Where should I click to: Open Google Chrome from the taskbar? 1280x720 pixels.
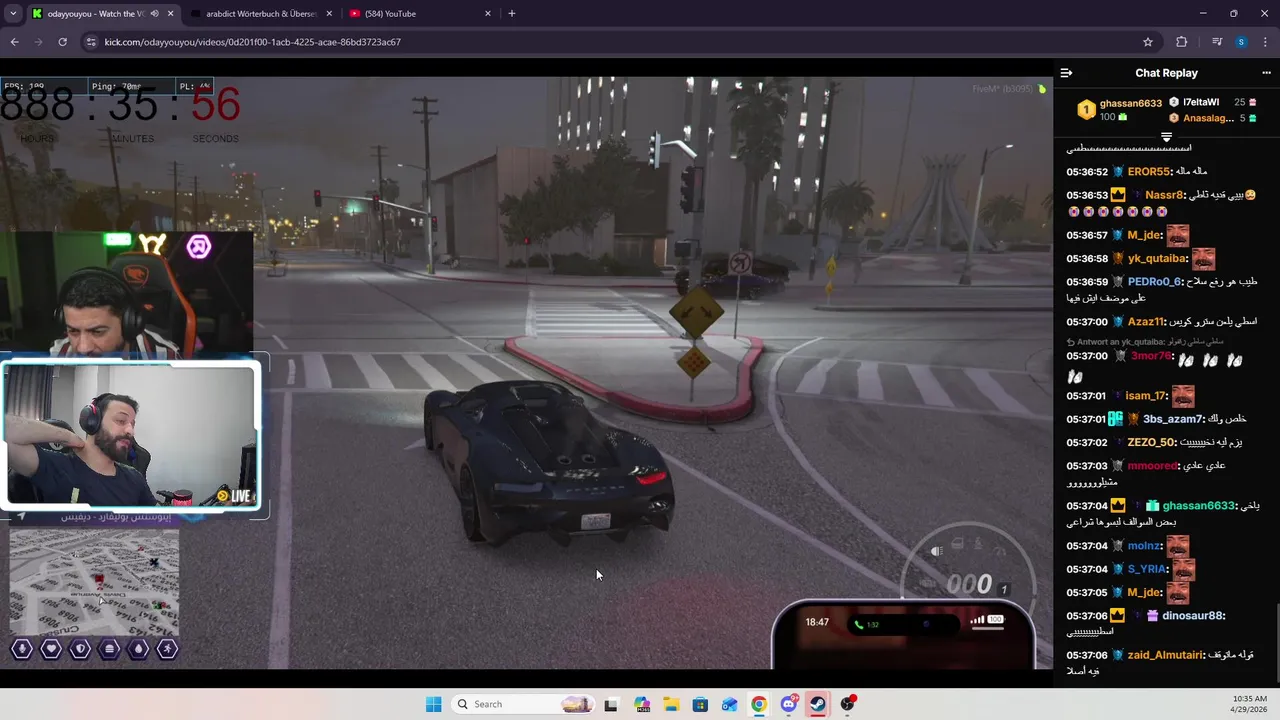point(759,704)
